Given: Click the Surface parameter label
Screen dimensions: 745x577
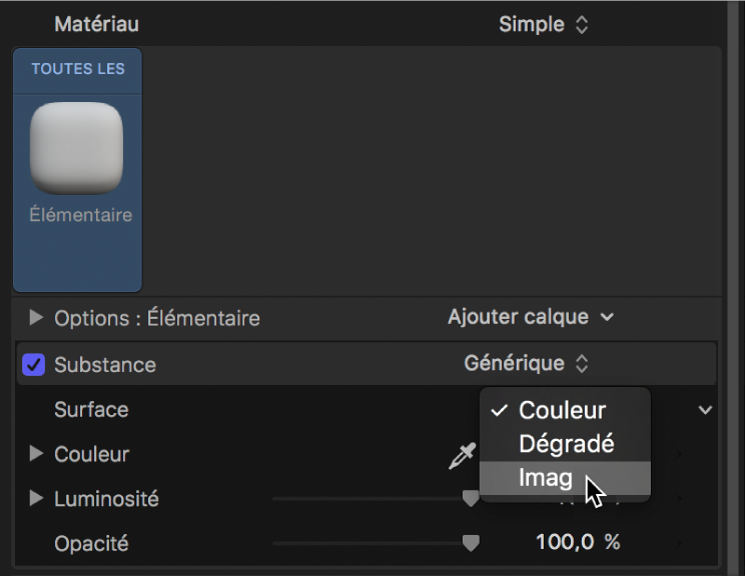Looking at the screenshot, I should pyautogui.click(x=91, y=410).
